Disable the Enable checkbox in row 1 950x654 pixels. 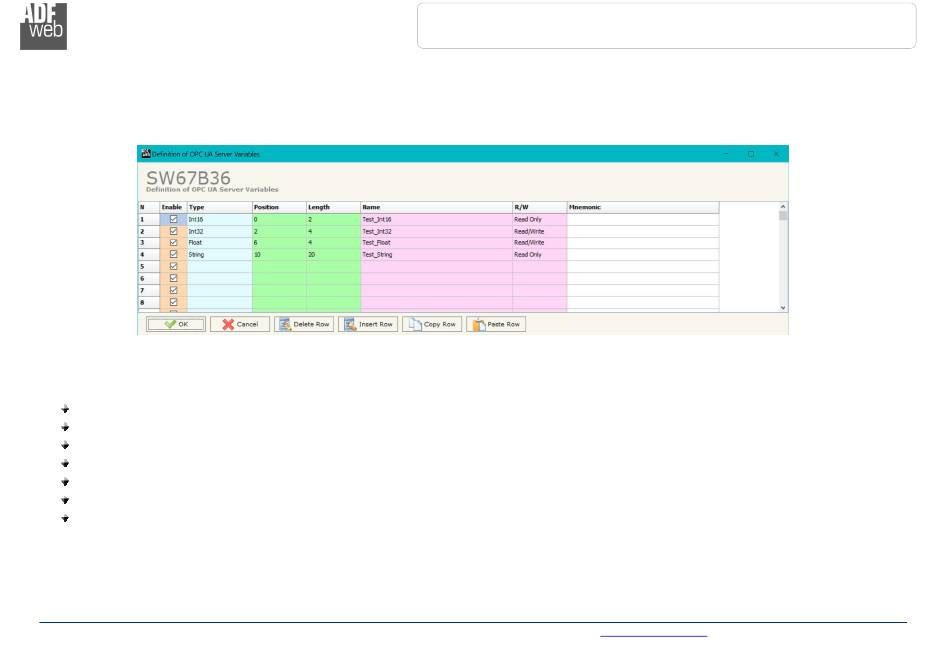pyautogui.click(x=173, y=219)
